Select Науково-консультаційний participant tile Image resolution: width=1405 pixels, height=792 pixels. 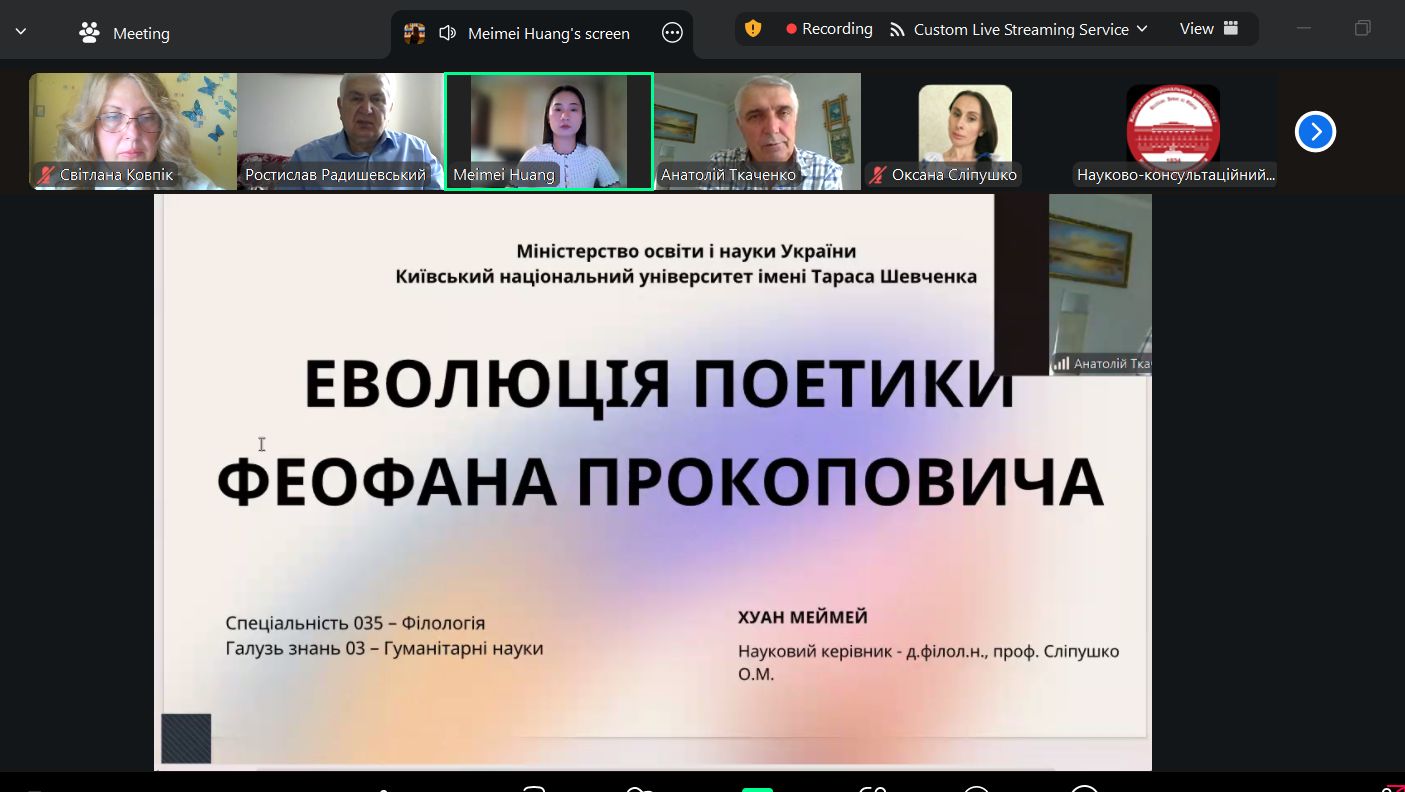click(1173, 120)
